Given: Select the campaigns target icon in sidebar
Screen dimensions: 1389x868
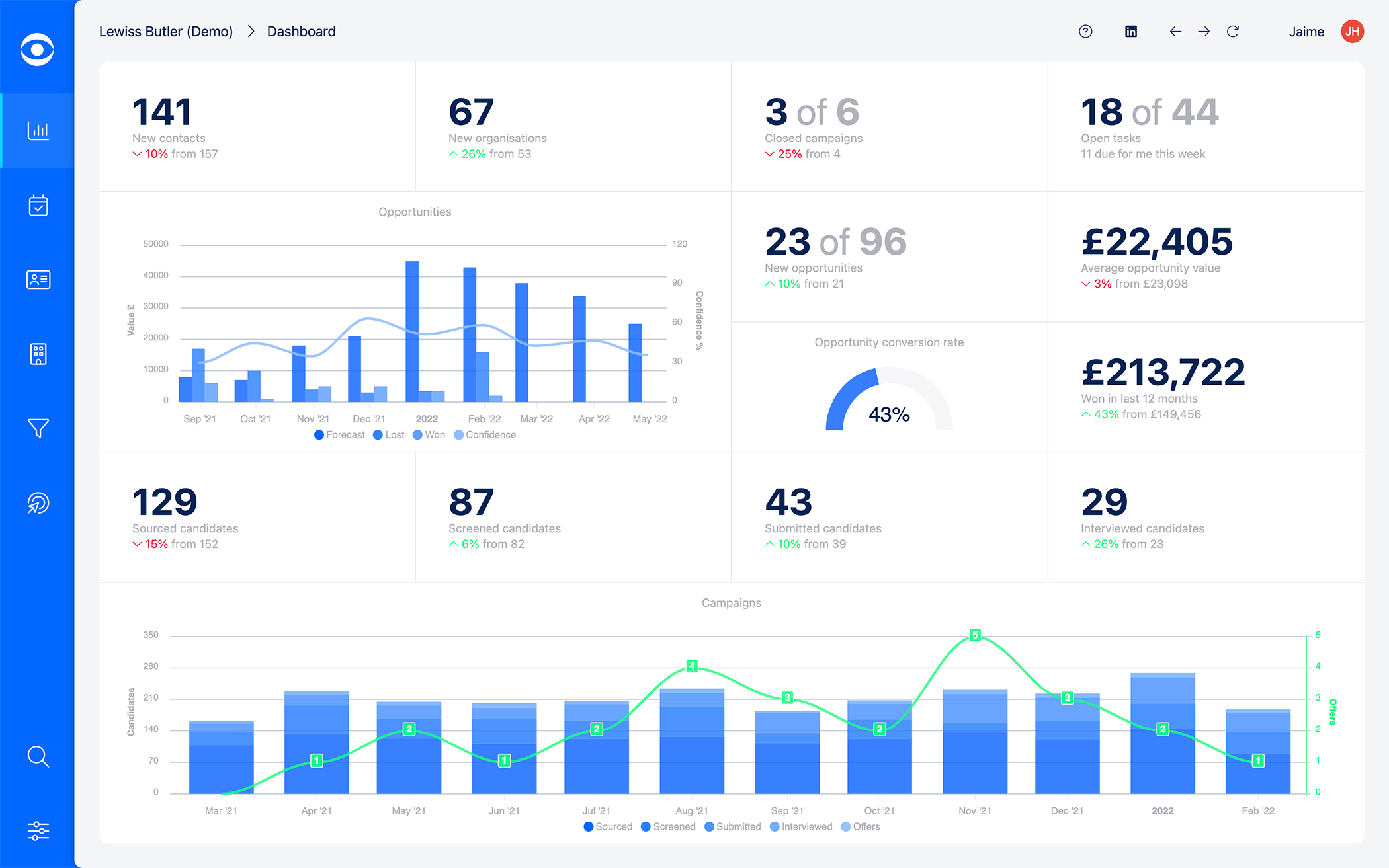Looking at the screenshot, I should click(38, 503).
